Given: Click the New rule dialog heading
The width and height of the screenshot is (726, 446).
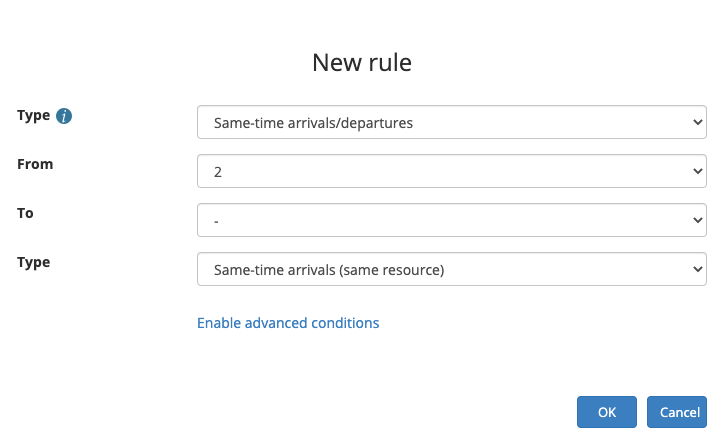Looking at the screenshot, I should [362, 62].
